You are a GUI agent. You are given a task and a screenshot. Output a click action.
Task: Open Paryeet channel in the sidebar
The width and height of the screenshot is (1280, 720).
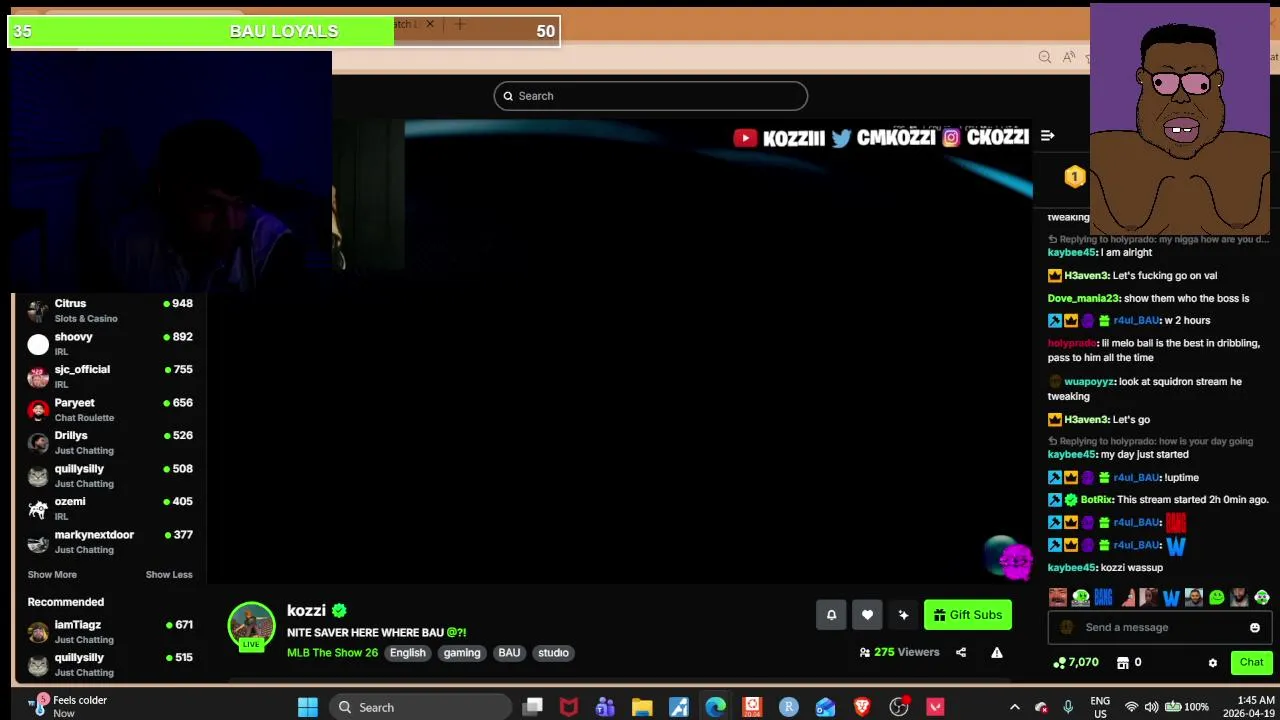click(110, 410)
